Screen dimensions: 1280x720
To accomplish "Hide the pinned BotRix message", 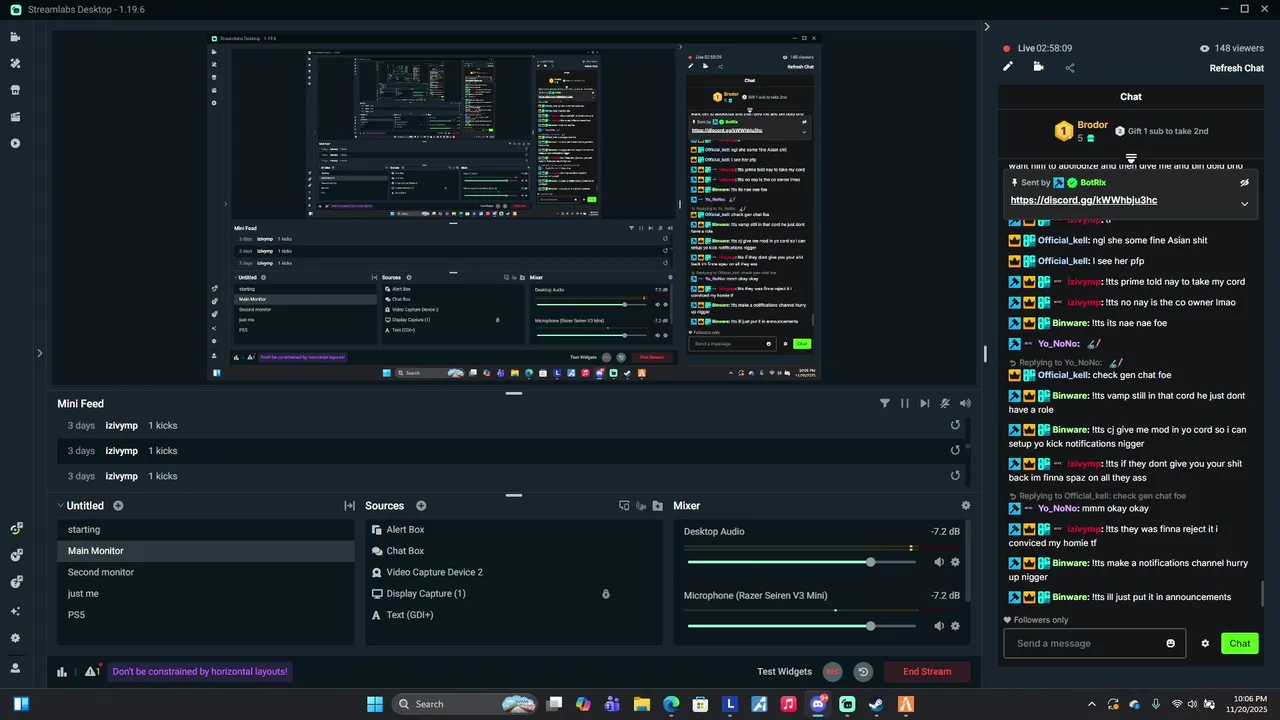I will tap(1244, 183).
